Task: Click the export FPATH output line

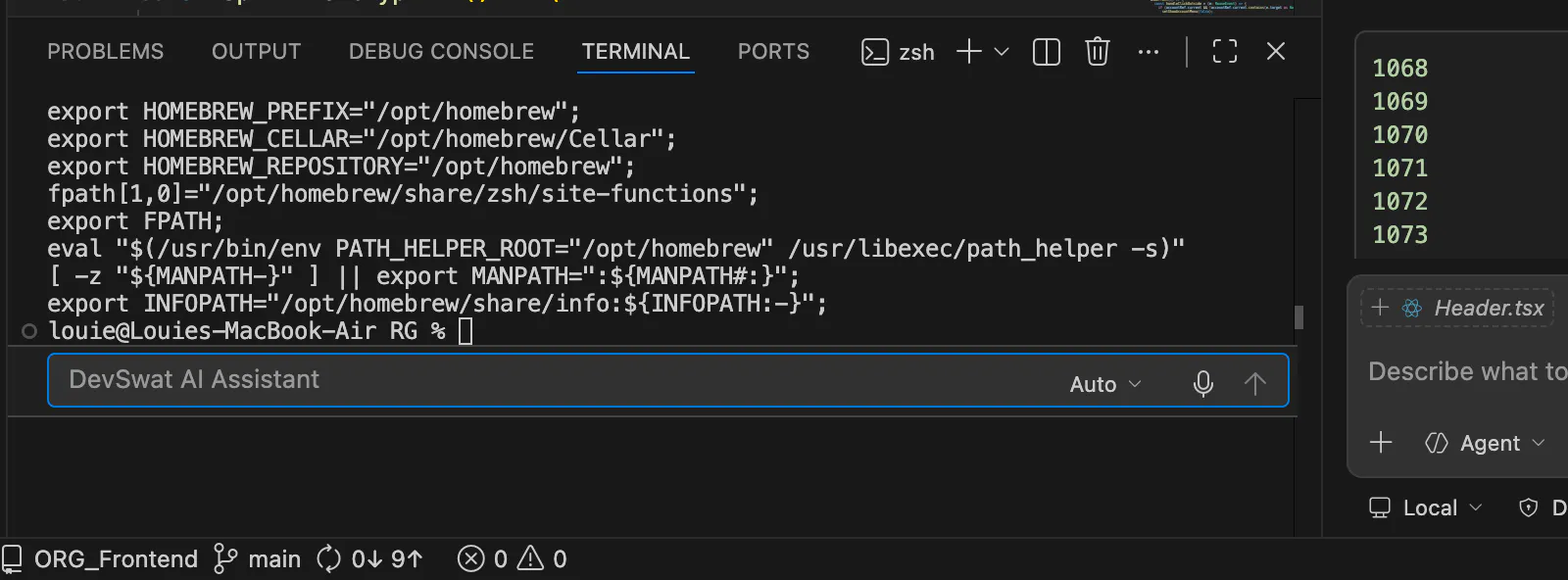Action: [135, 221]
